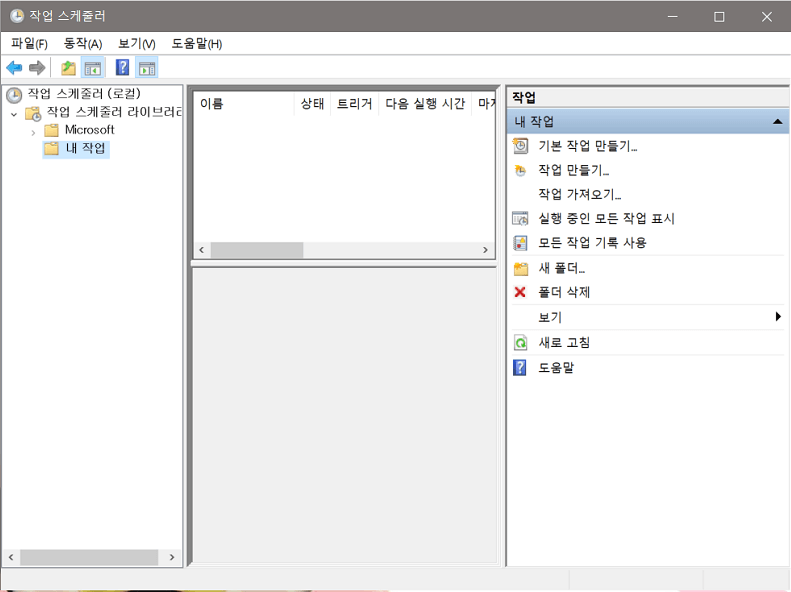The image size is (791, 592).
Task: Open the 파일(F) menu
Action: point(29,44)
